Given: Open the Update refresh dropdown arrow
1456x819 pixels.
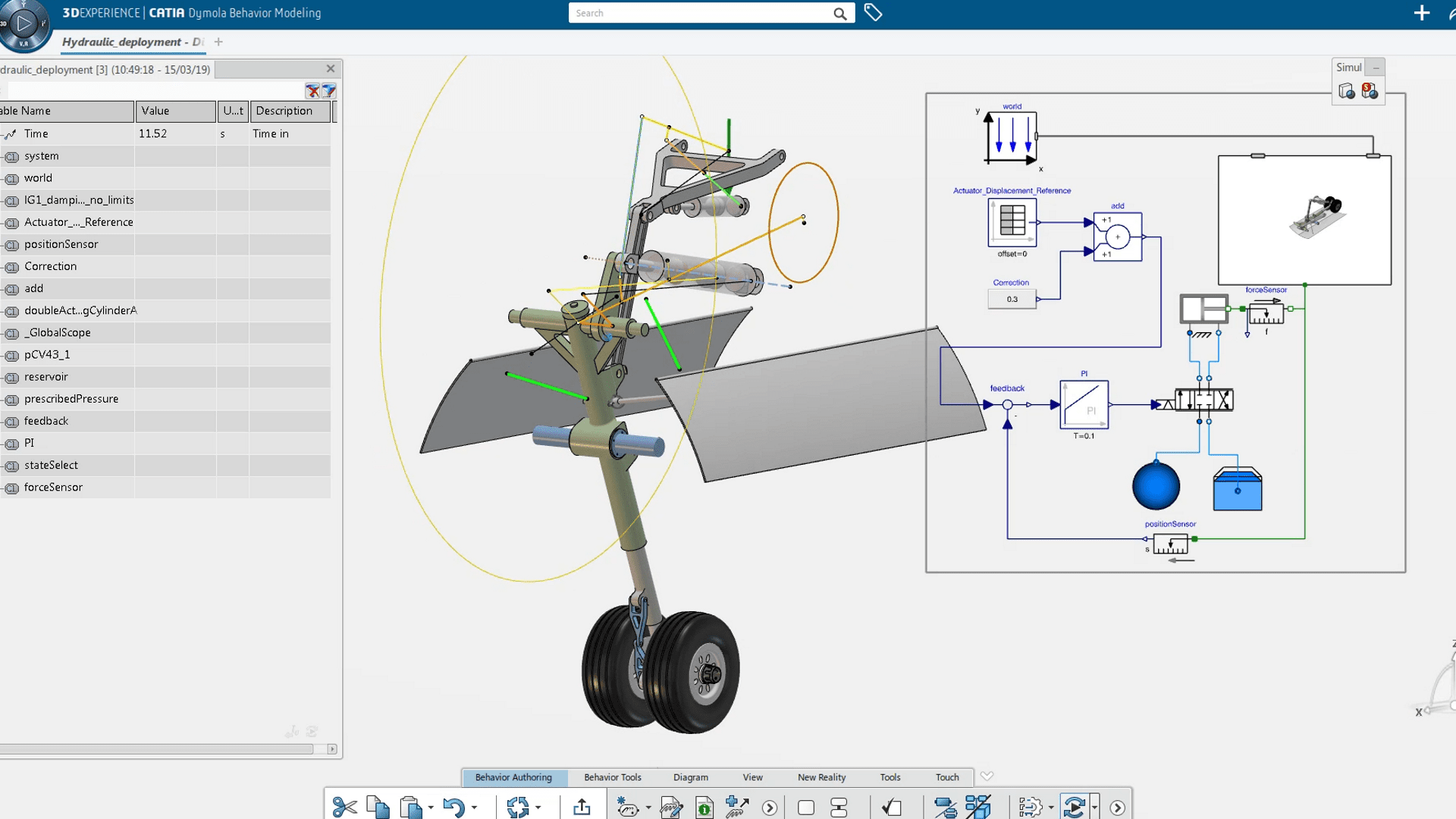Looking at the screenshot, I should pos(538,808).
